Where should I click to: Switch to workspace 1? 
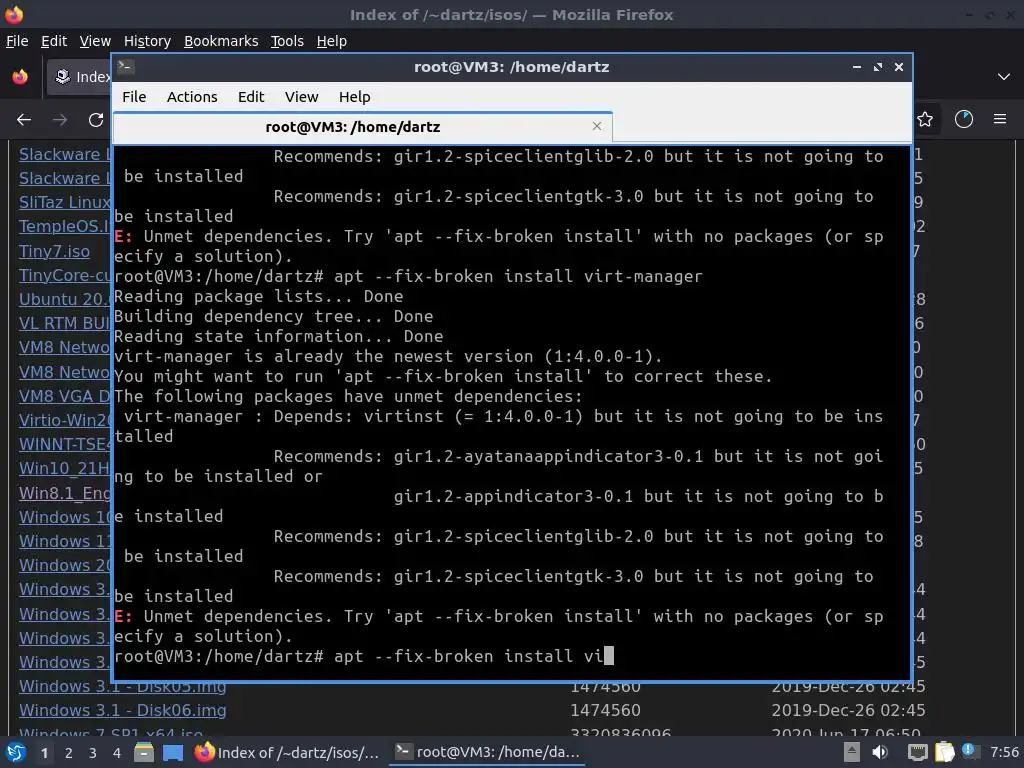click(x=44, y=753)
